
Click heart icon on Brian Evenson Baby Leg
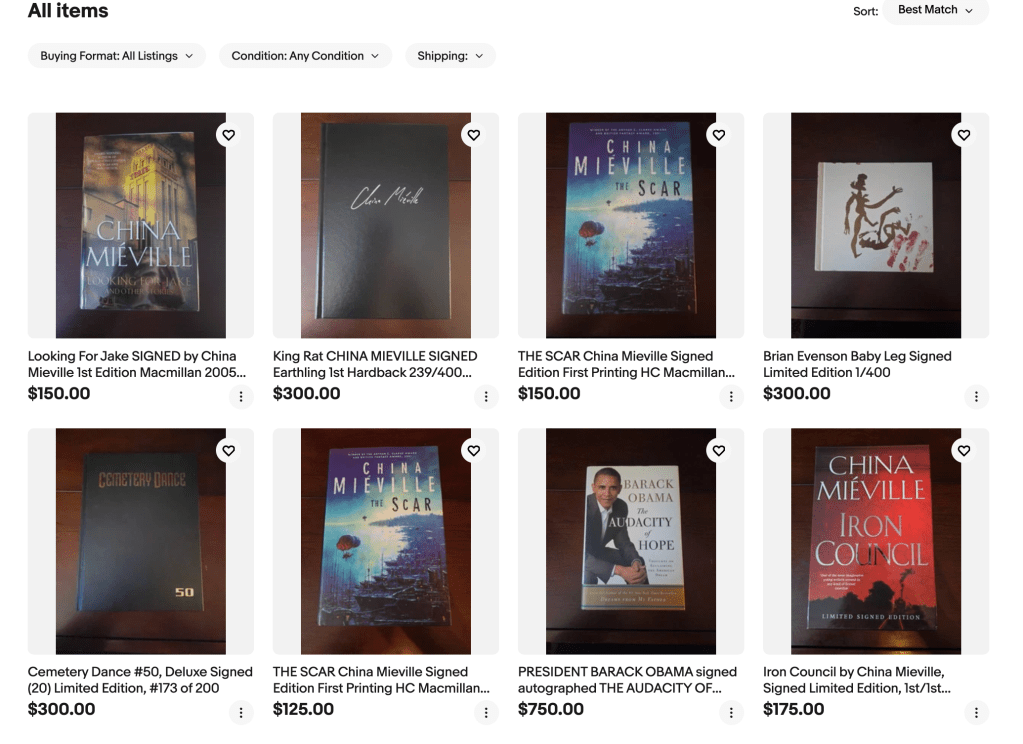964,135
